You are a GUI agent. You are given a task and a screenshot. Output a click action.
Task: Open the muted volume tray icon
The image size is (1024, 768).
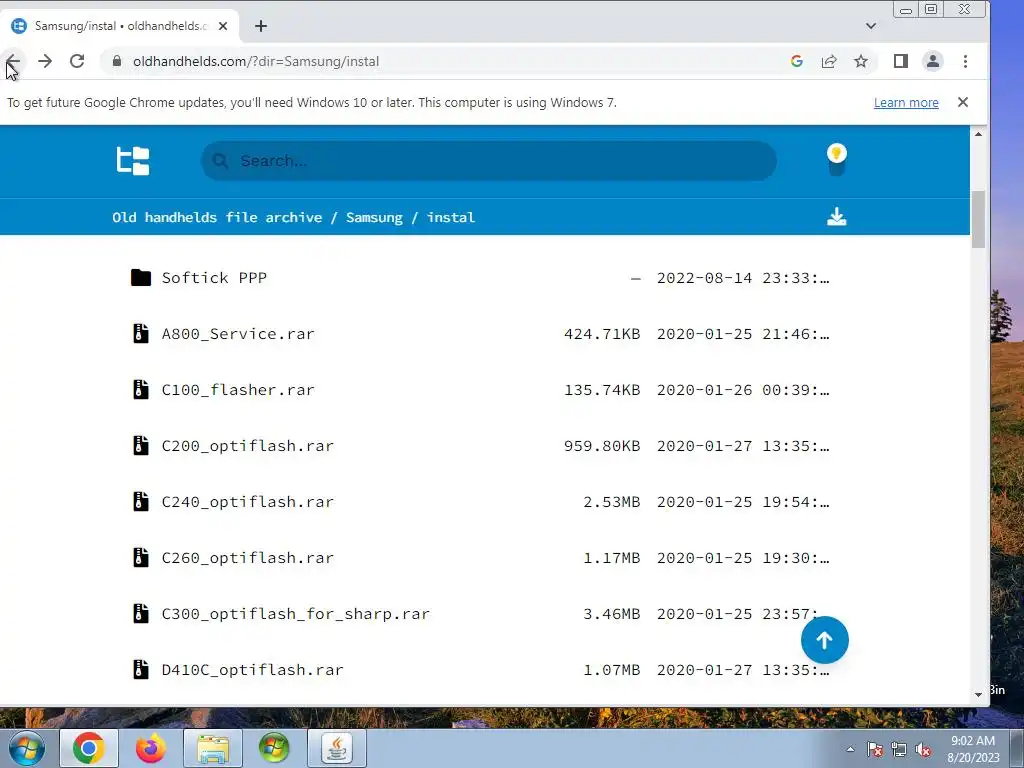[x=923, y=750]
